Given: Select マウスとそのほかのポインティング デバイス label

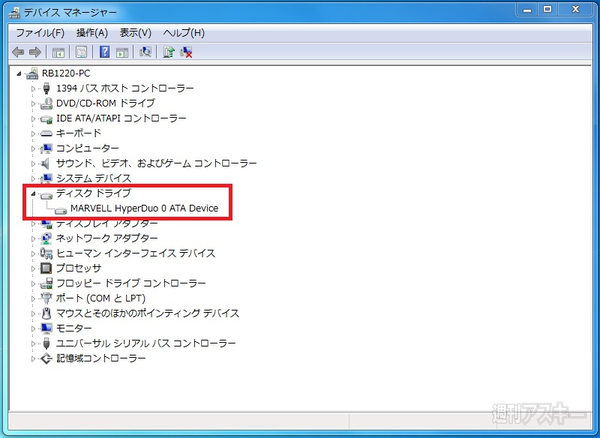Looking at the screenshot, I should tap(148, 313).
